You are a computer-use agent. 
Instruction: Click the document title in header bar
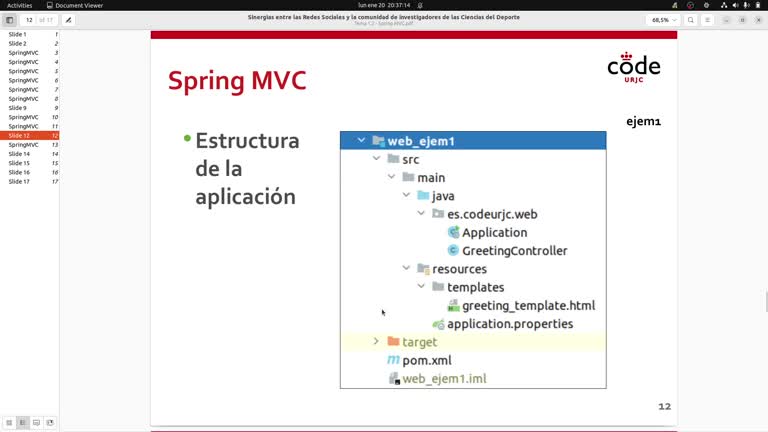click(x=384, y=17)
